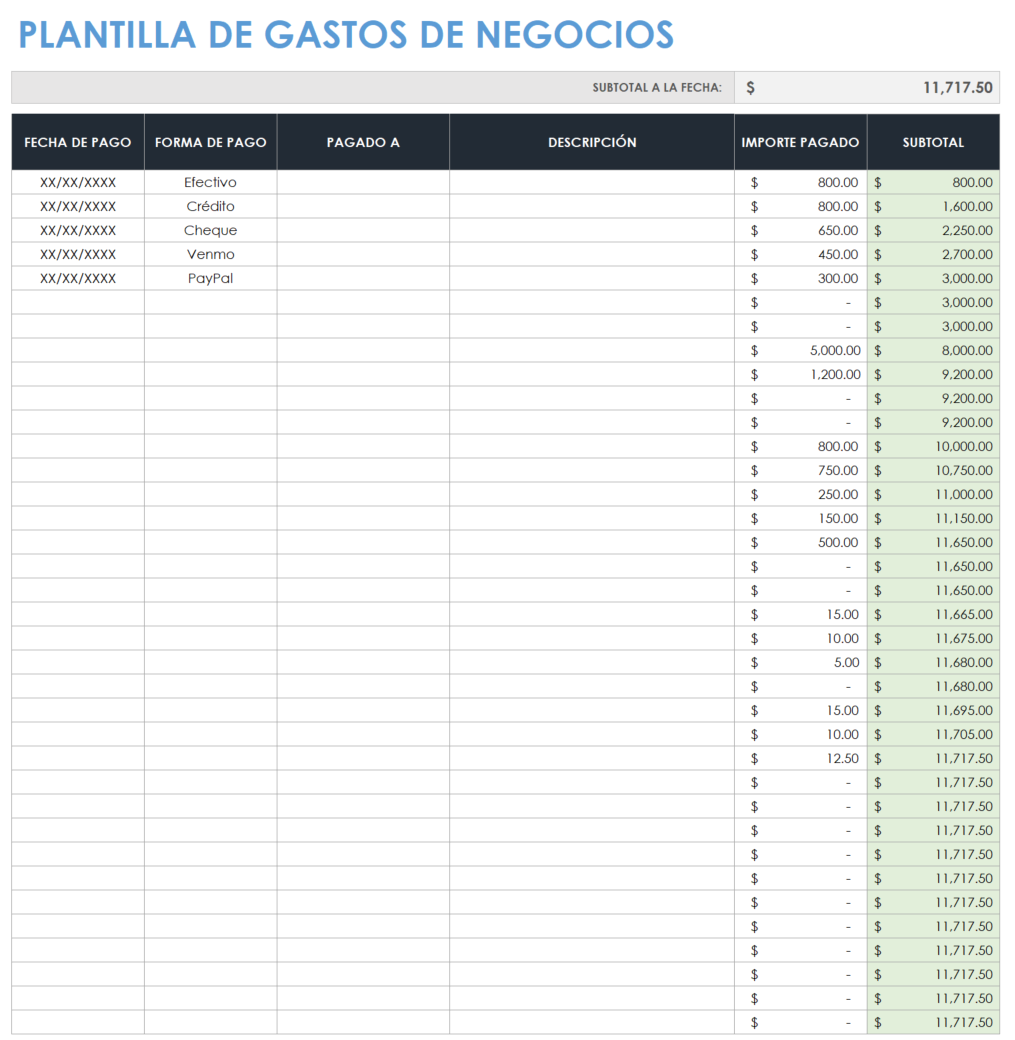Select the FORMA DE PAGO column header
Viewport: 1015px width, 1040px height.
click(x=210, y=141)
